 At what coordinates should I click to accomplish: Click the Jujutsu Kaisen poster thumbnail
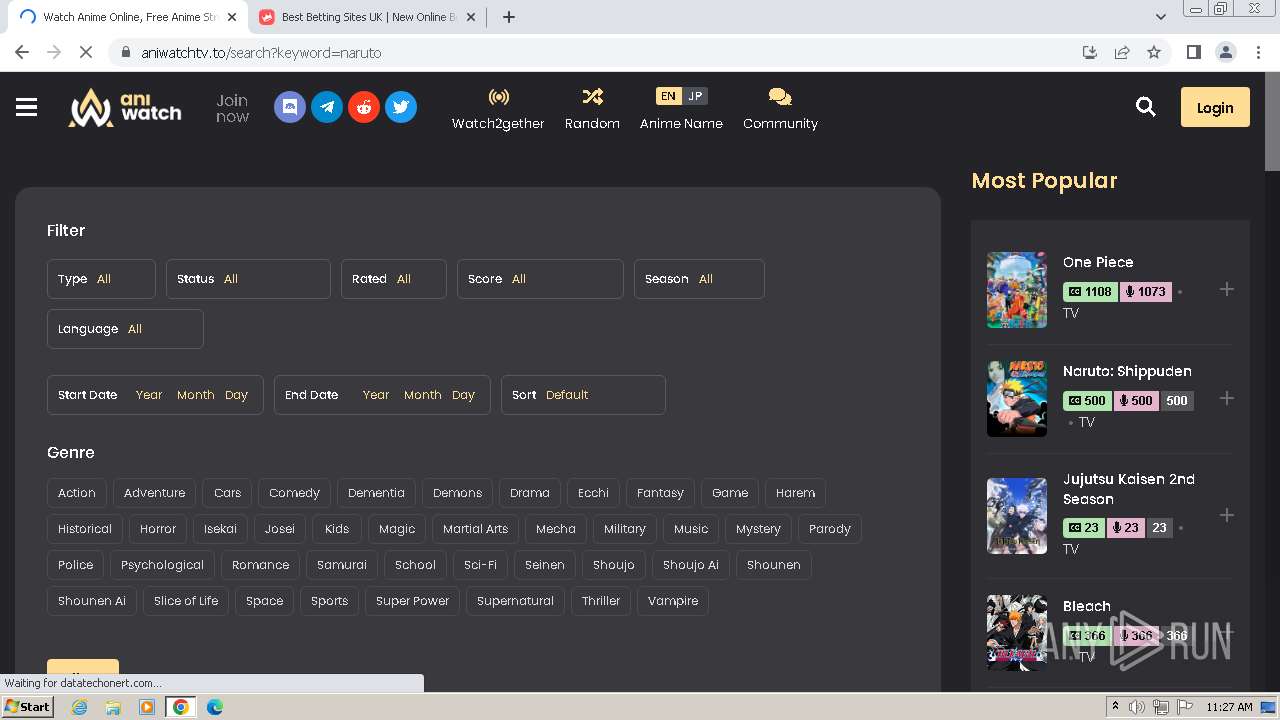[x=1017, y=516]
